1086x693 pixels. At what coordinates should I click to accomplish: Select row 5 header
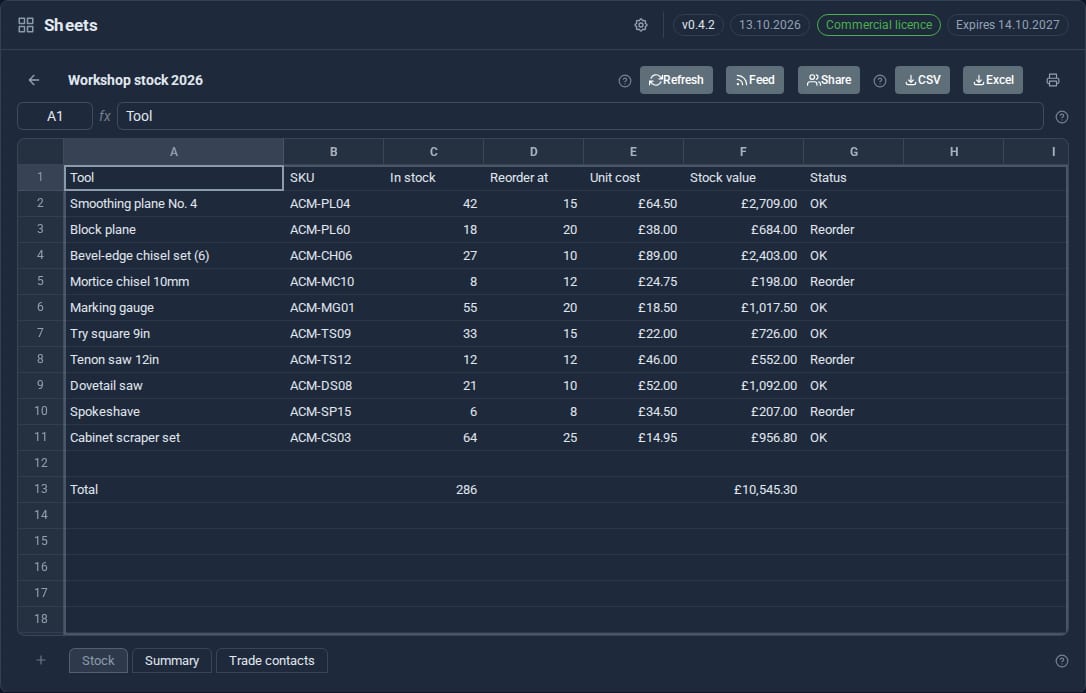tap(41, 281)
